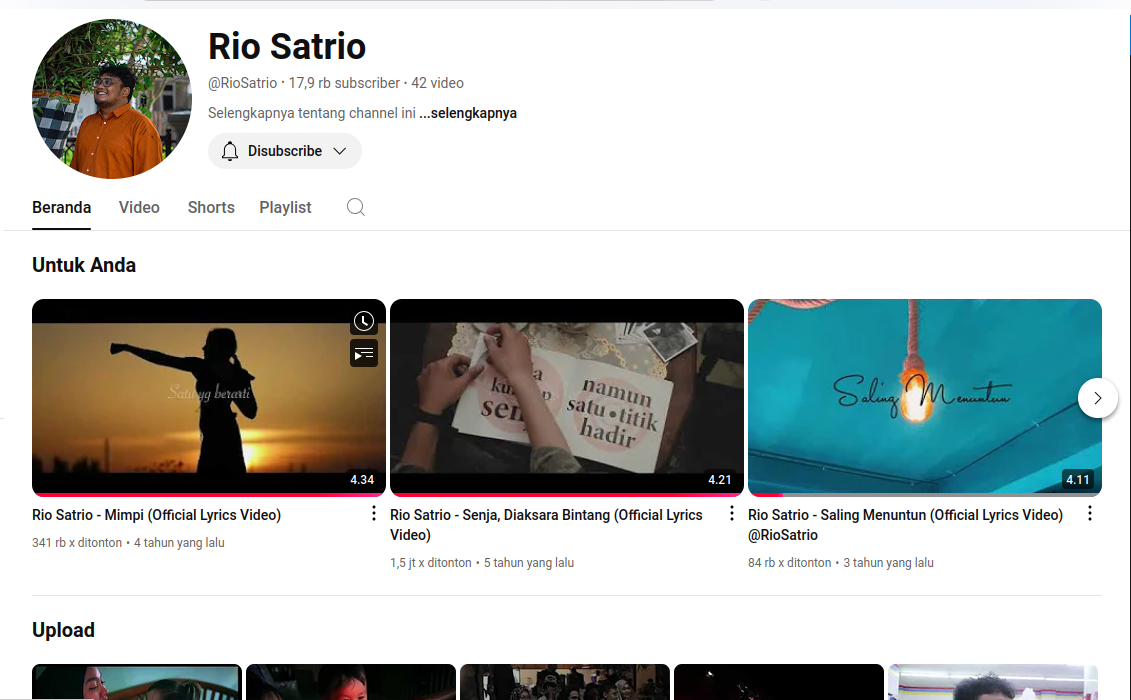This screenshot has height=700, width=1131.
Task: Click the channel search magnifier icon
Action: coord(355,207)
